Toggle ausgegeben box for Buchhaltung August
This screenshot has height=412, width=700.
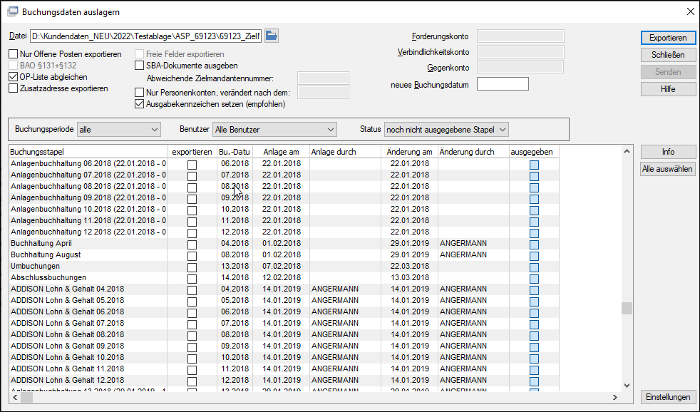click(534, 256)
